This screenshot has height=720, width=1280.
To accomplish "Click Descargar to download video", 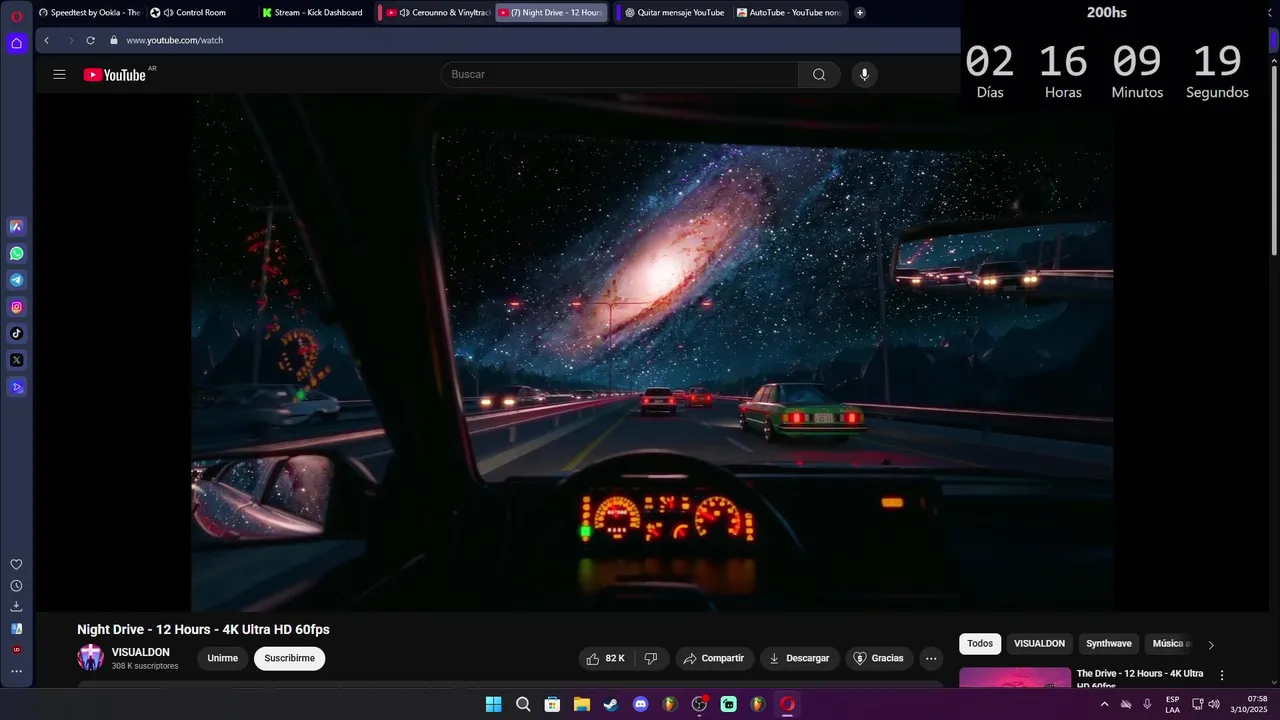I will [x=799, y=658].
